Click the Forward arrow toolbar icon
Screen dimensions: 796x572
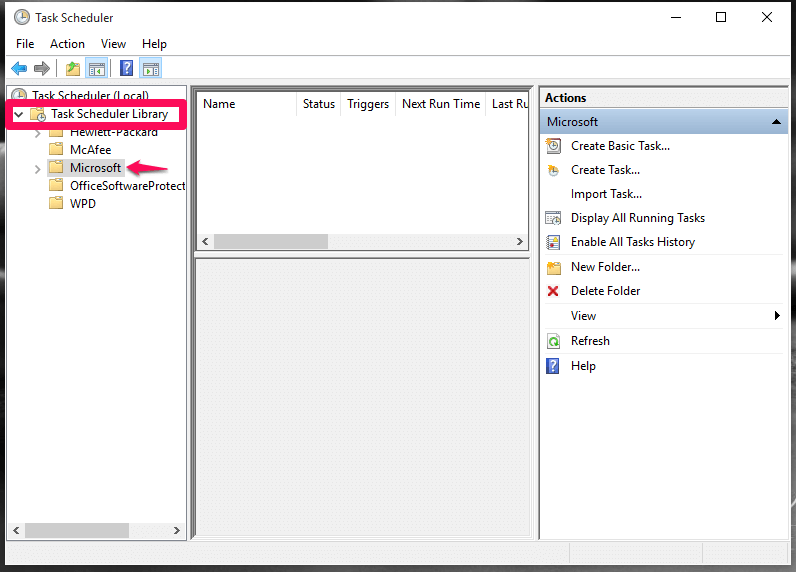[42, 68]
